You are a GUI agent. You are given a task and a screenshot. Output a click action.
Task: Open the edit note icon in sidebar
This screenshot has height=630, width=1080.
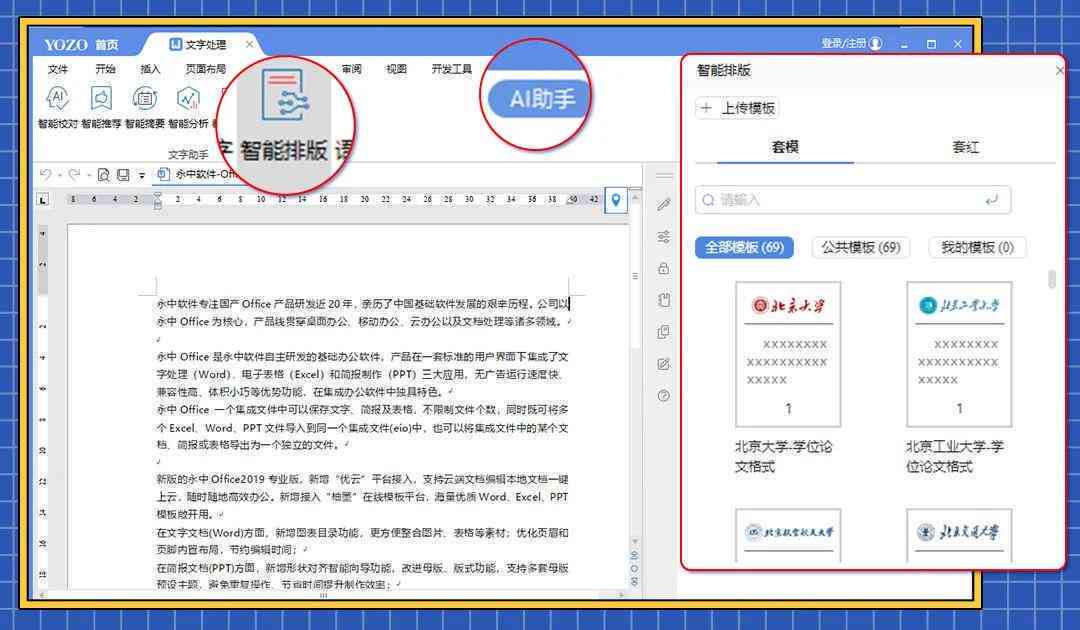pyautogui.click(x=663, y=364)
